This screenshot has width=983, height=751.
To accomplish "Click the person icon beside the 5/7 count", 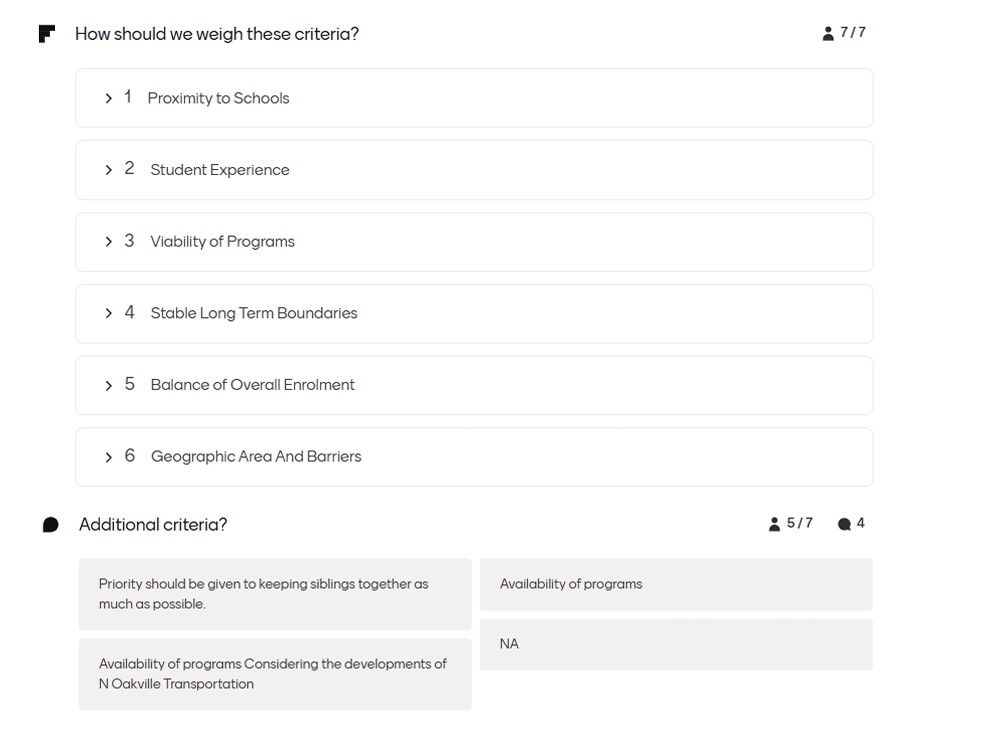I will pyautogui.click(x=775, y=523).
